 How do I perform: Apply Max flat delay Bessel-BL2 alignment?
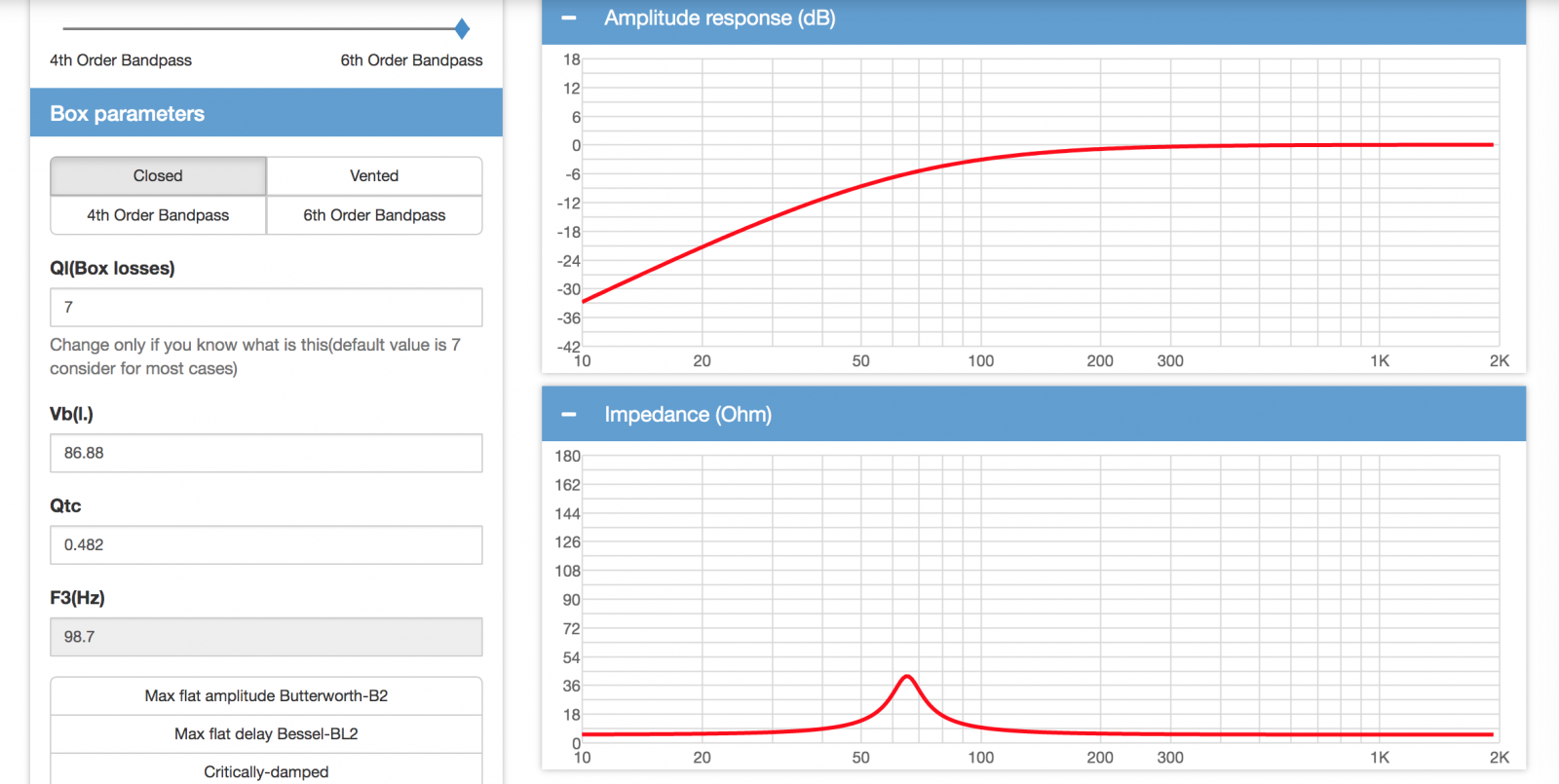[x=266, y=734]
